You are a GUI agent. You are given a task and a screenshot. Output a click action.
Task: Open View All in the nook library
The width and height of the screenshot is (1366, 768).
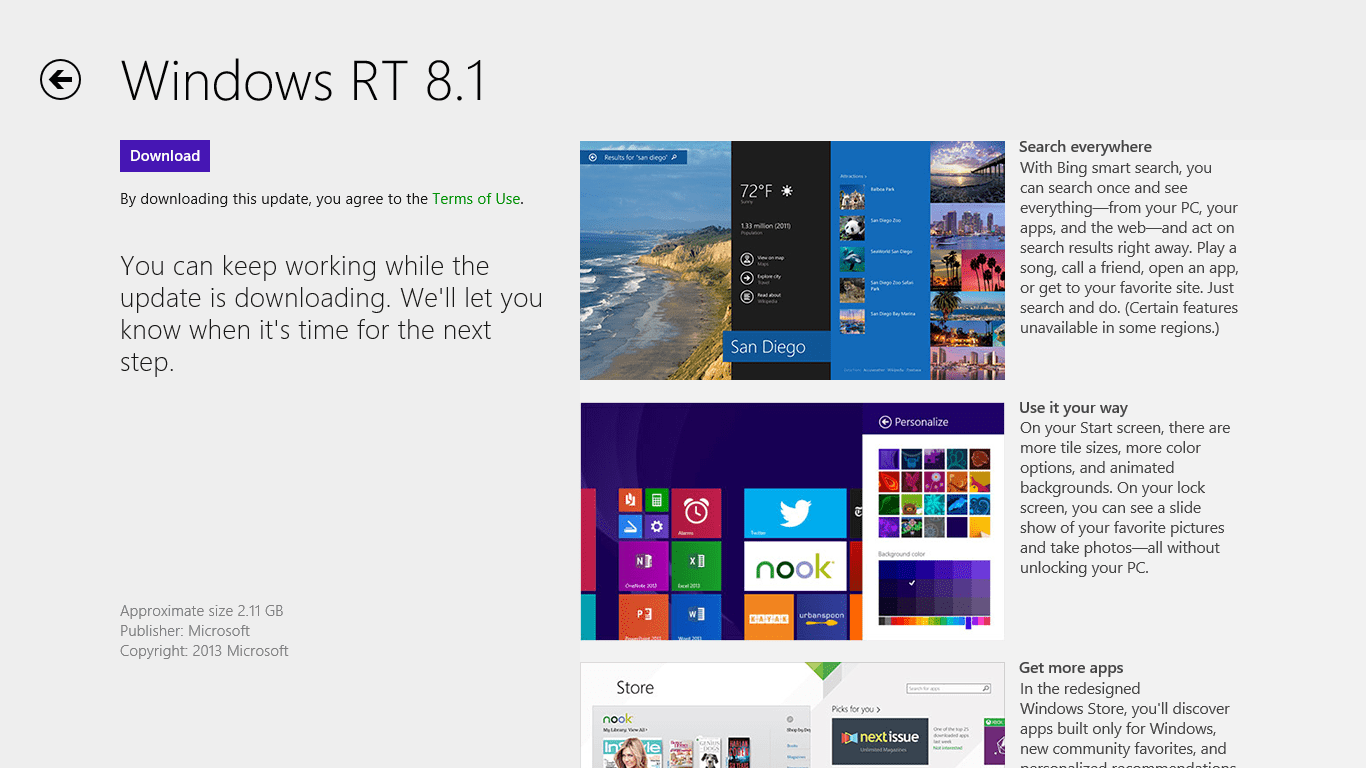pyautogui.click(x=637, y=728)
